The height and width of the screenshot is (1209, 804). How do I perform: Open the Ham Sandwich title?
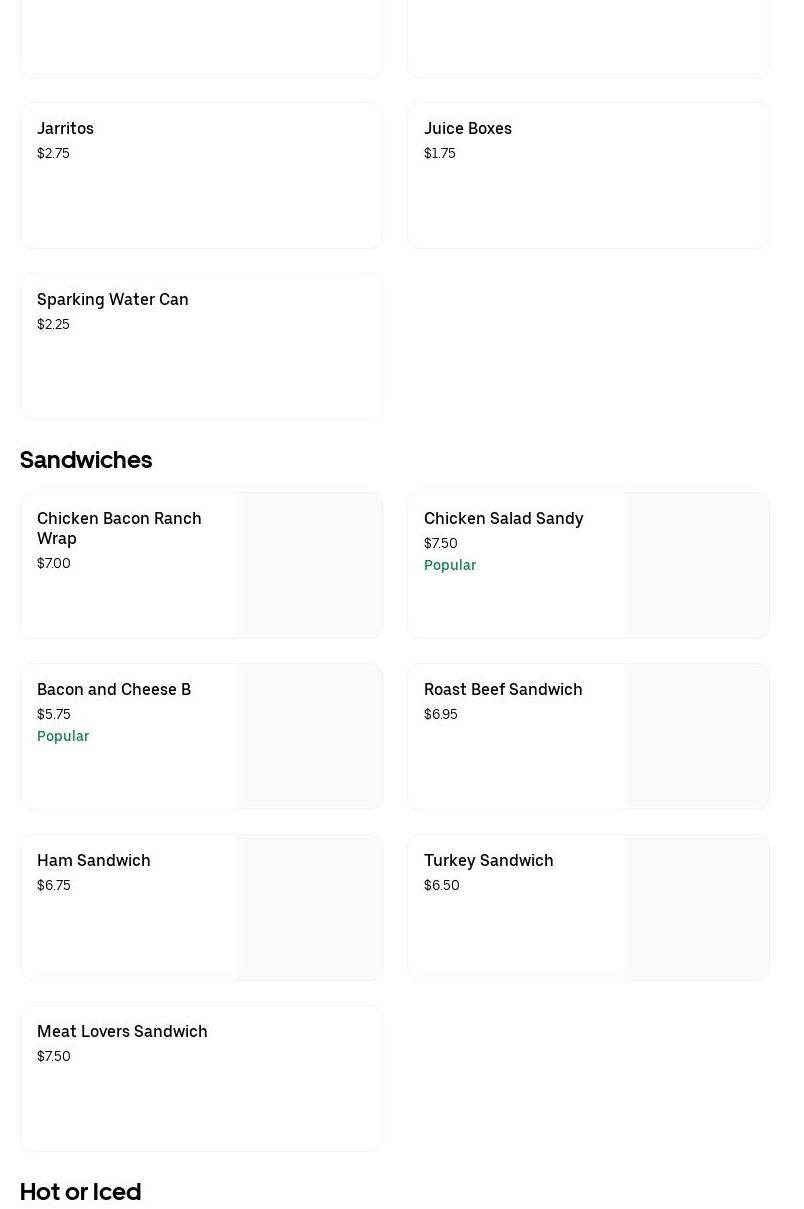[x=94, y=861]
